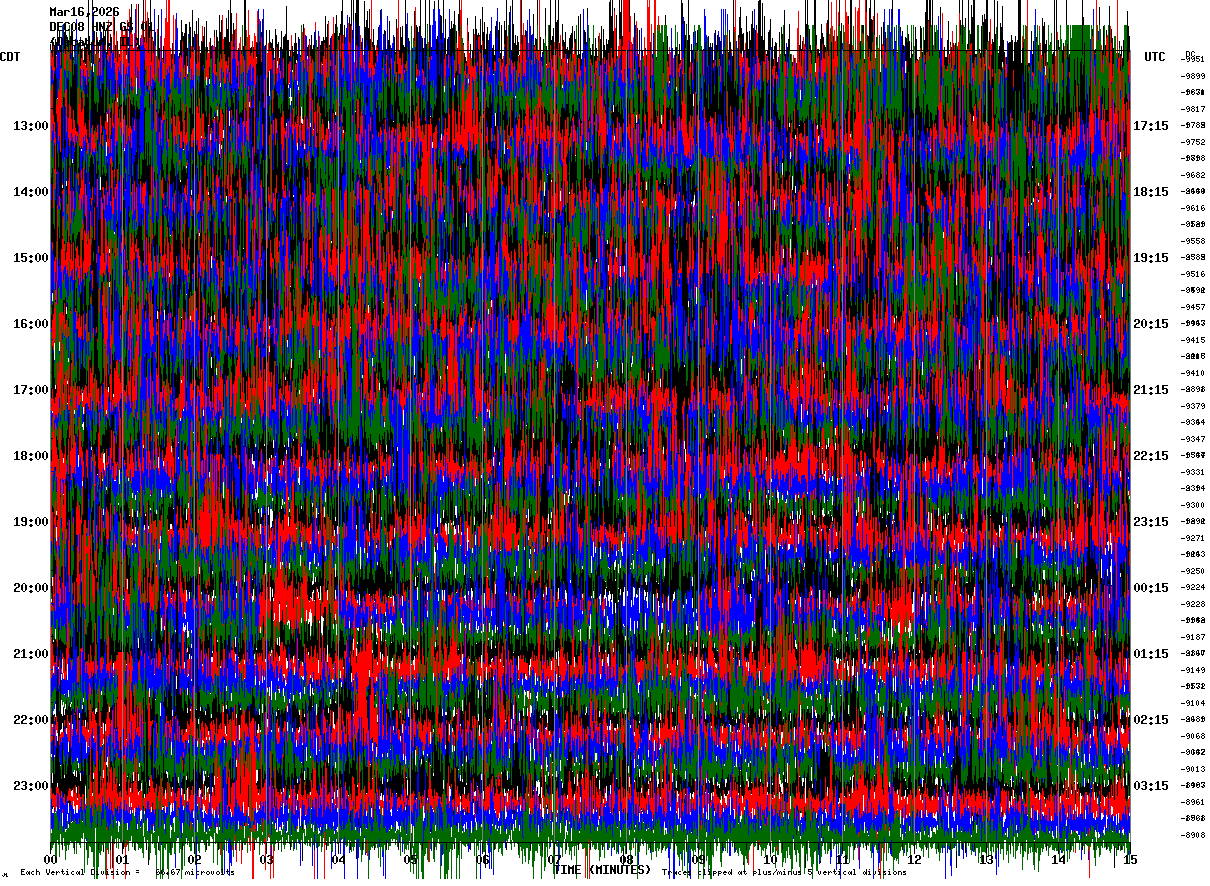Click minute tick label 01
This screenshot has height=886, width=1210.
[x=123, y=860]
